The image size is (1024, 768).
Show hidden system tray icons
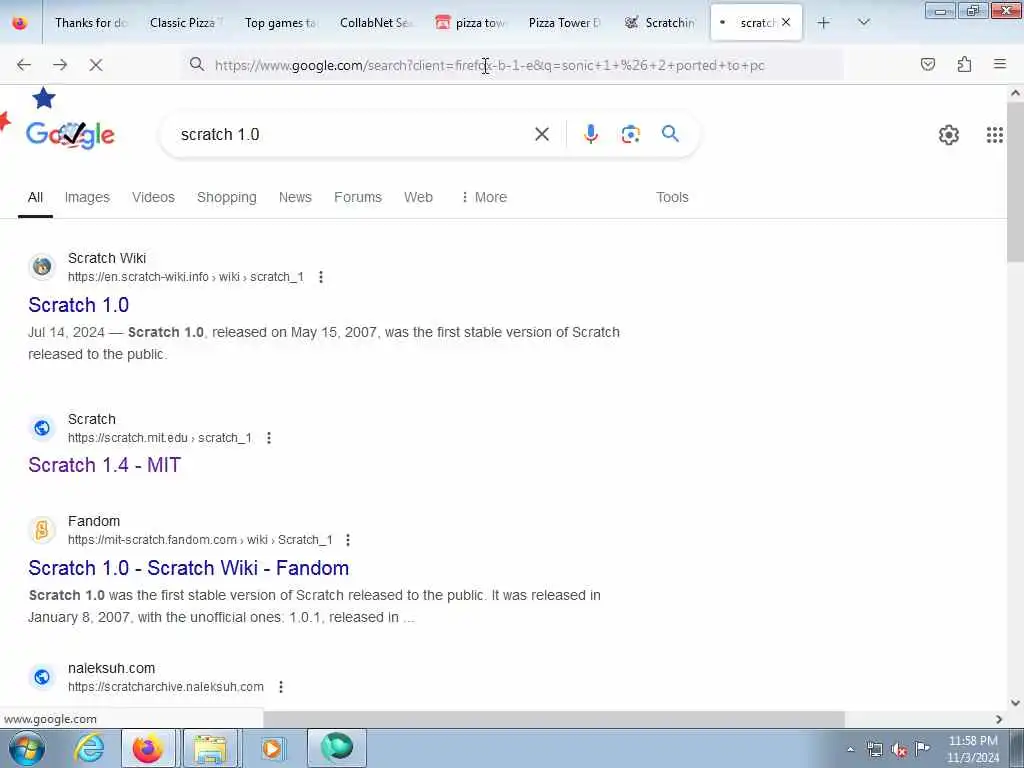point(850,750)
